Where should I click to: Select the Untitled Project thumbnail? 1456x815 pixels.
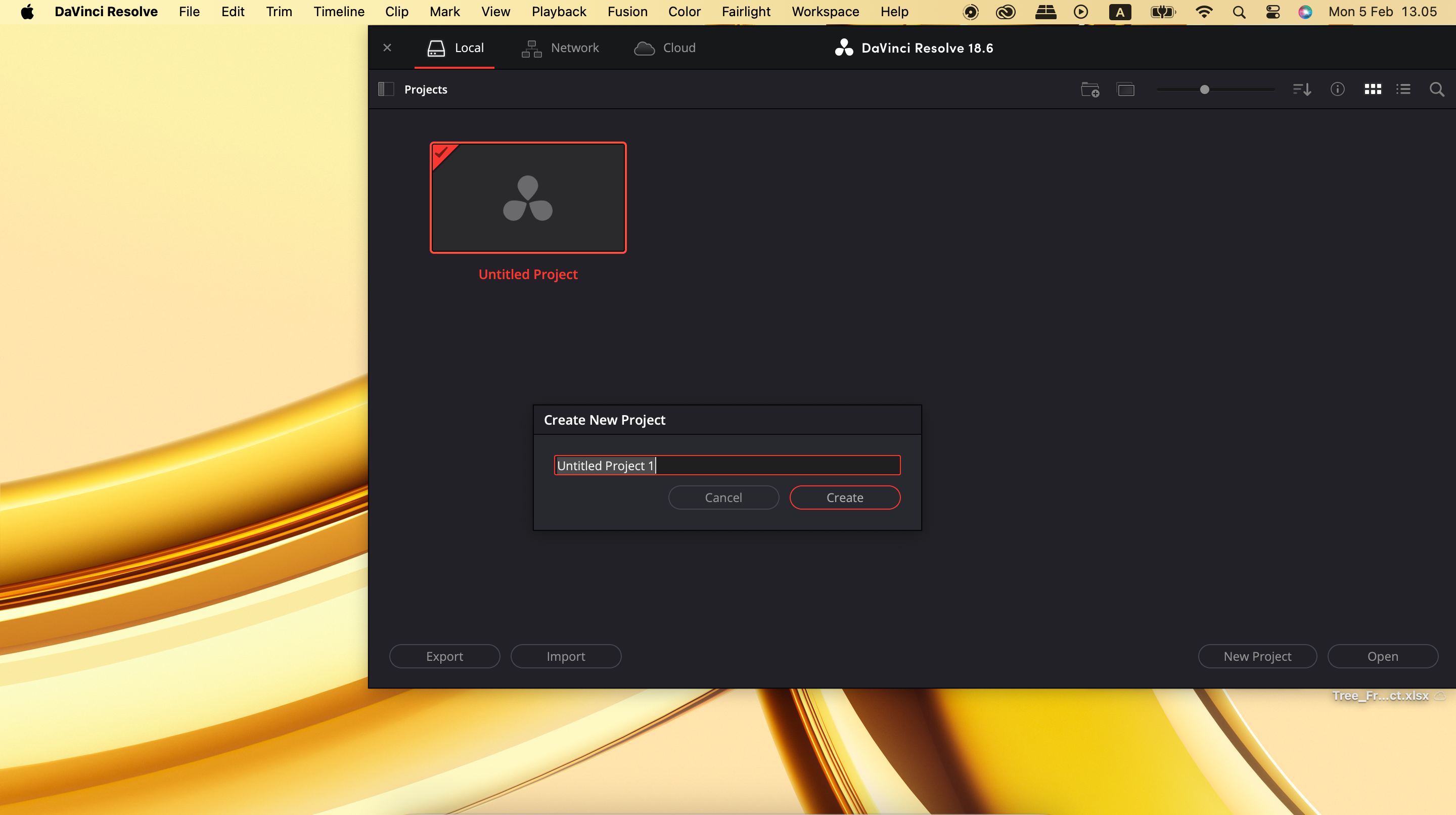[527, 198]
